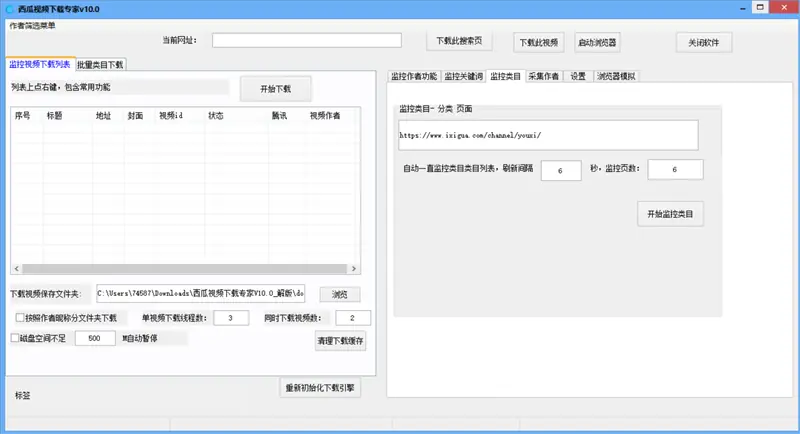This screenshot has width=800, height=434.
Task: Open the 监控关键词 tab
Action: pos(463,76)
